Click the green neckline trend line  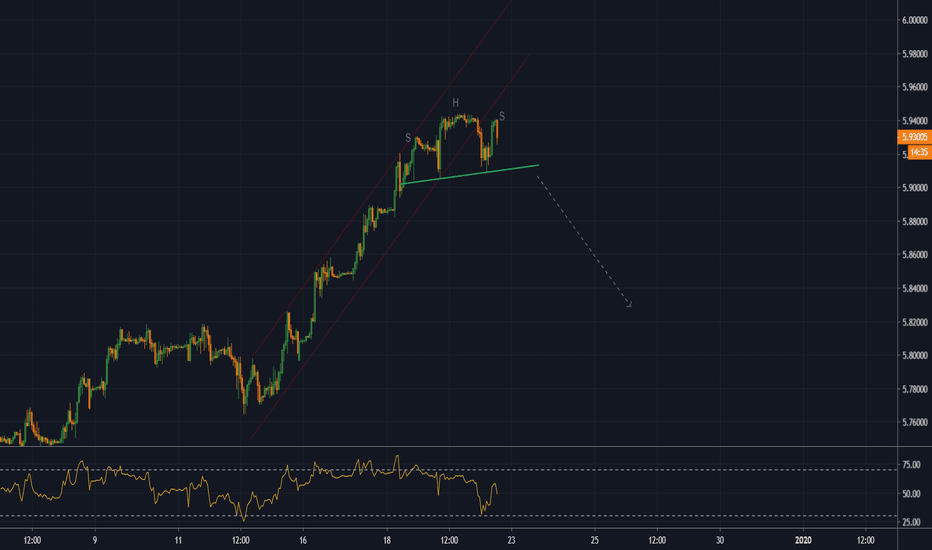[x=470, y=174]
